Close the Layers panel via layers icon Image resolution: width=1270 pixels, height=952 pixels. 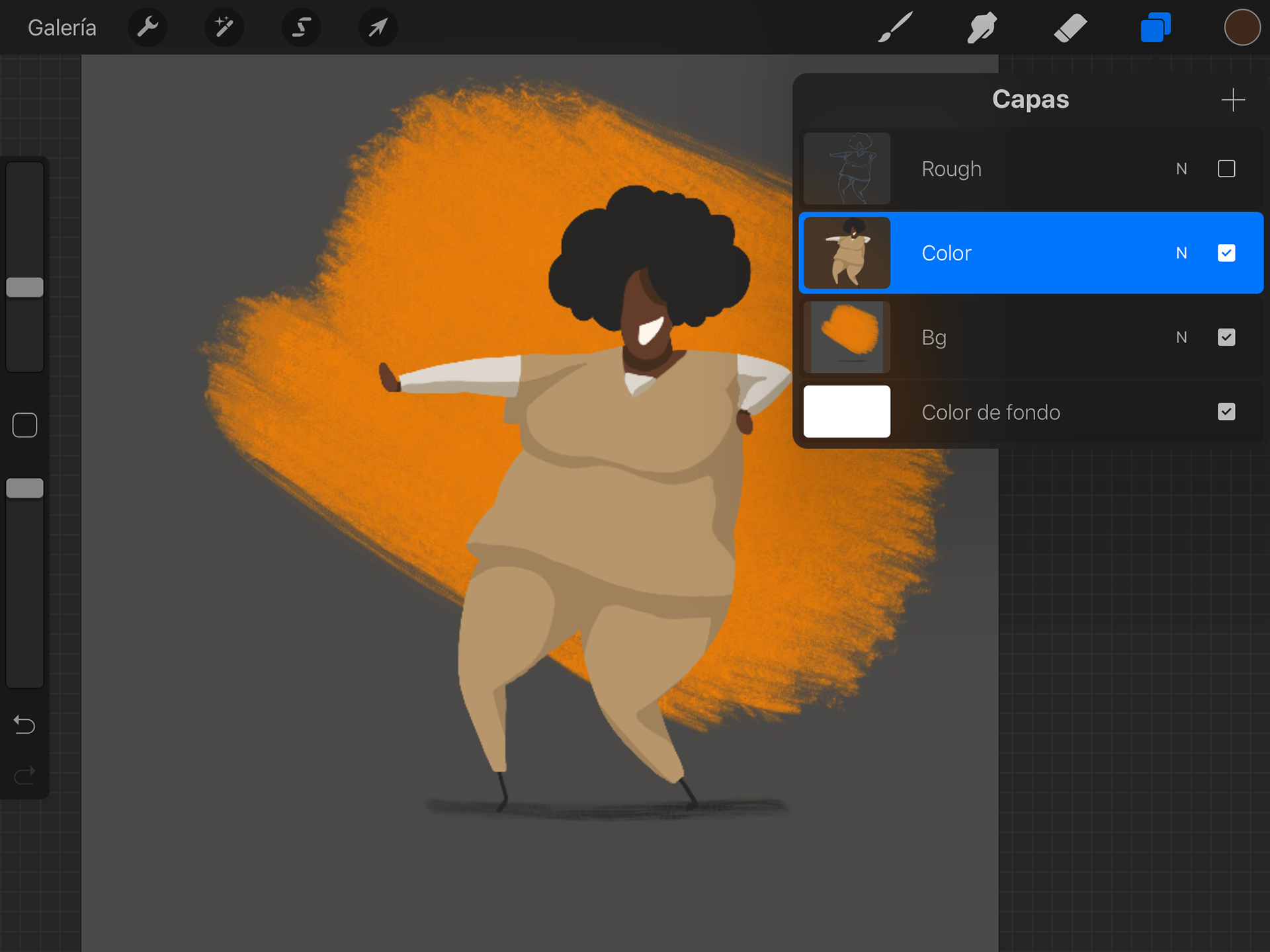1156,28
